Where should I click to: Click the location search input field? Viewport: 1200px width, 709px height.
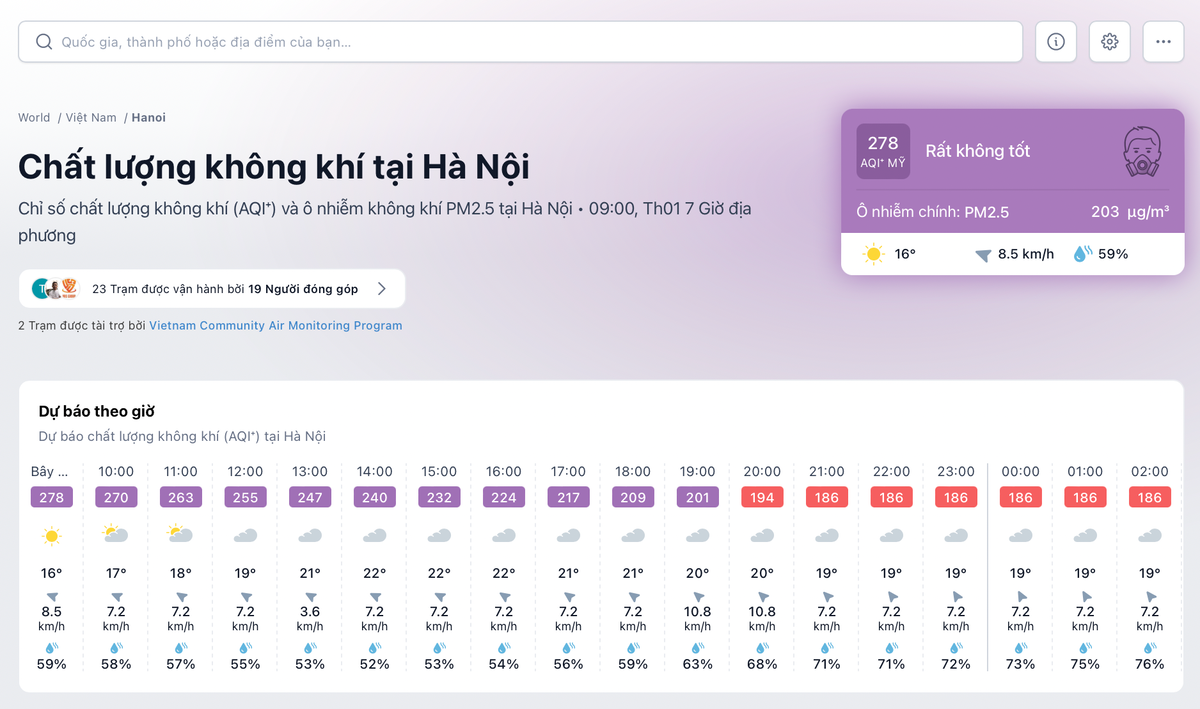coord(400,41)
